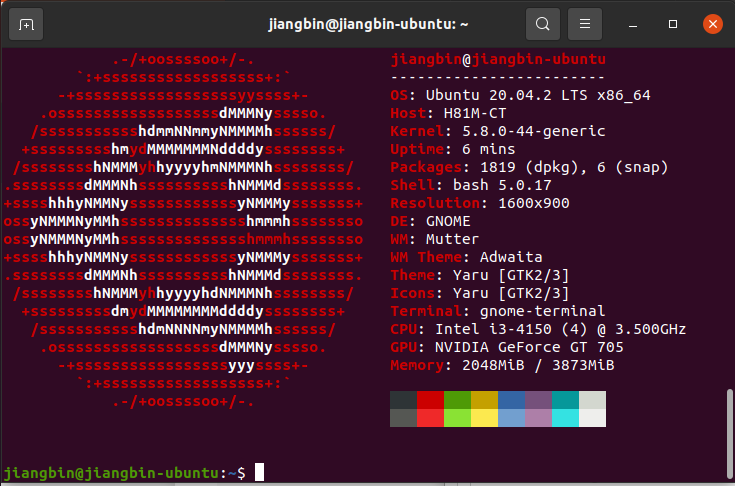Screen dimensions: 735x486
Task: Click the bright red color block
Action: click(x=430, y=418)
